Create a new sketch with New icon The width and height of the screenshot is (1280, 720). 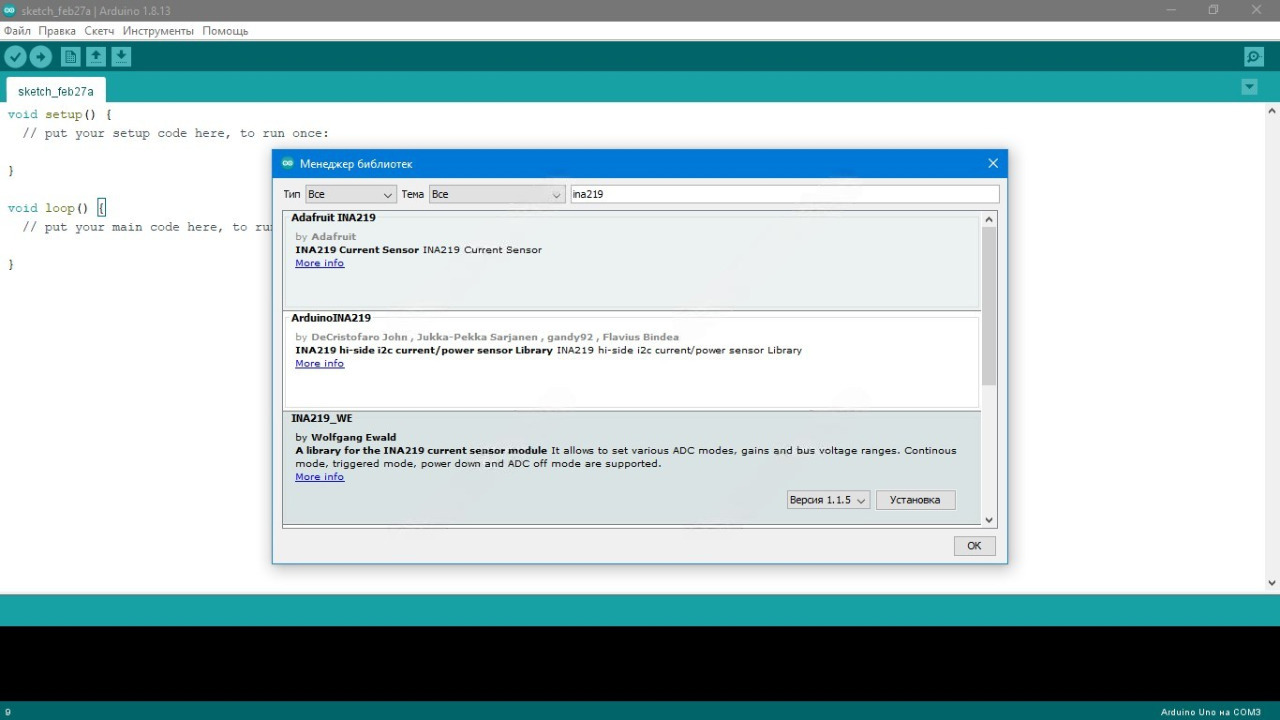point(70,57)
